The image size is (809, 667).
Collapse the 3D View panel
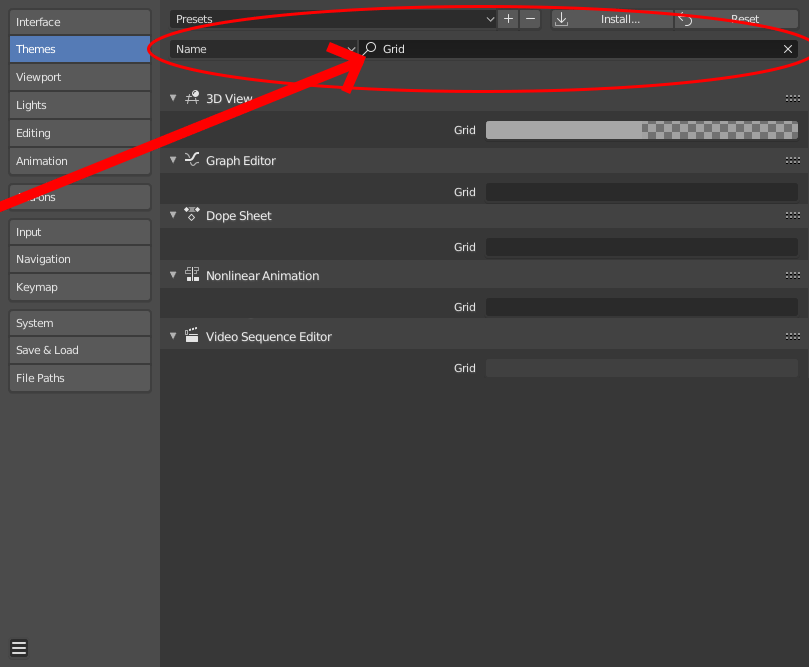click(x=173, y=97)
